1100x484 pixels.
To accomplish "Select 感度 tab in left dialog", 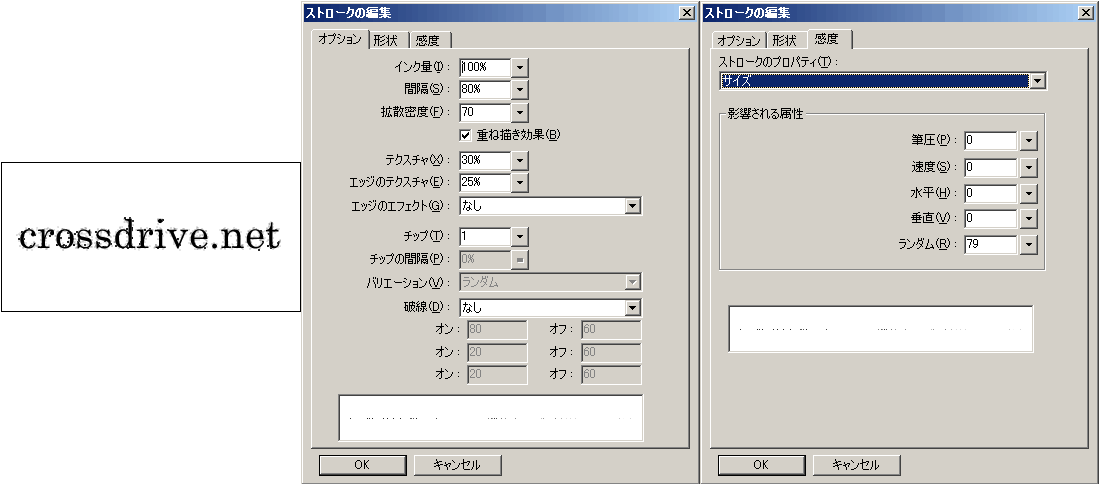I will pos(428,40).
